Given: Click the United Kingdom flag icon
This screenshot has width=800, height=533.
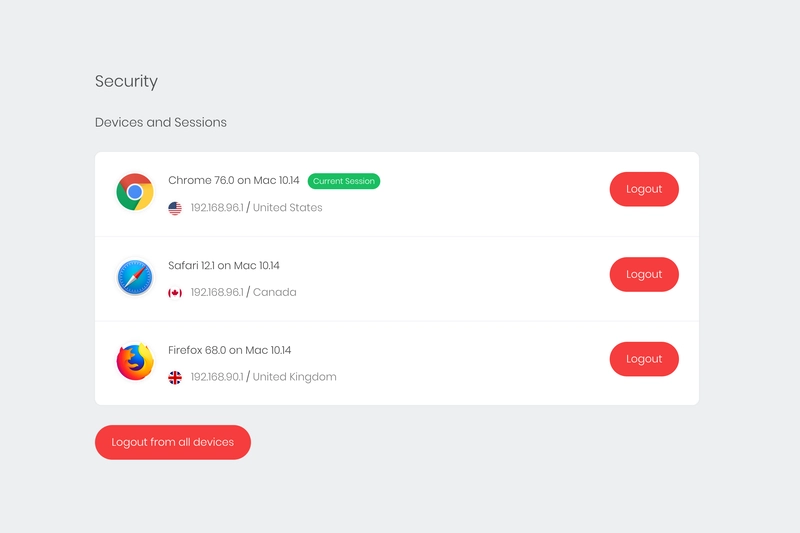Looking at the screenshot, I should pos(175,377).
